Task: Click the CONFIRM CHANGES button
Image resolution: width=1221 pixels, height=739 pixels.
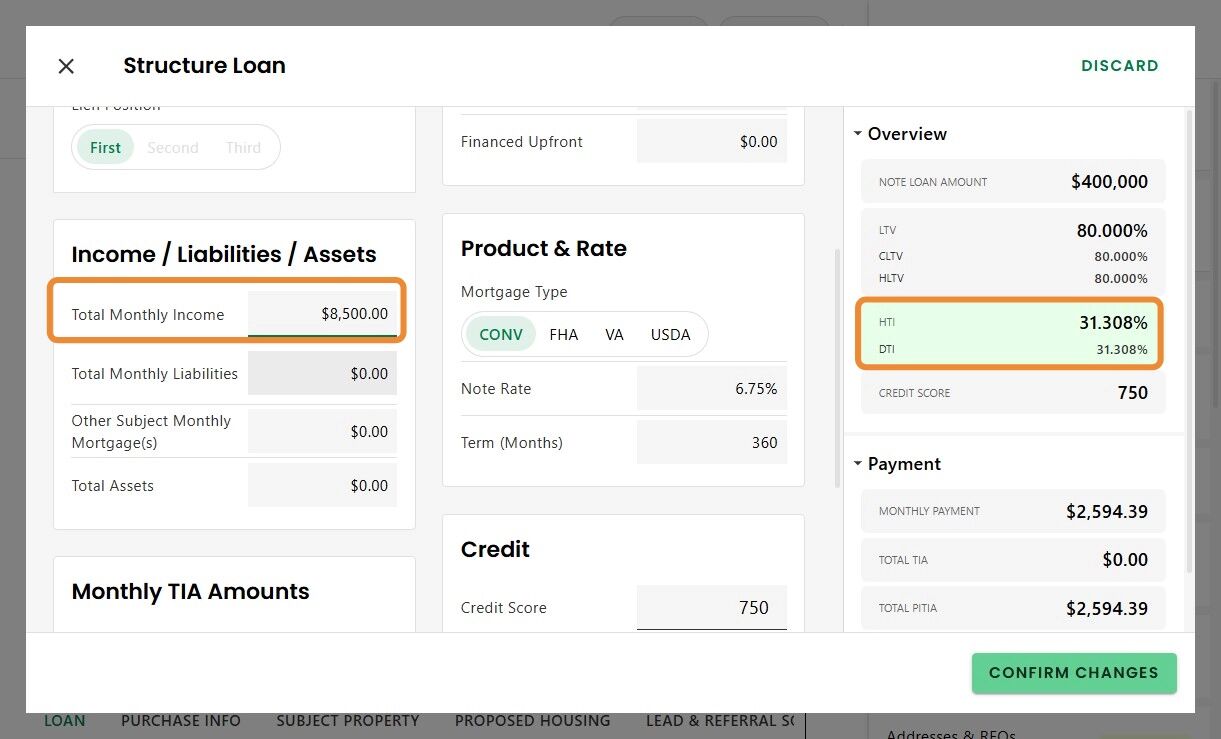Action: coord(1073,673)
